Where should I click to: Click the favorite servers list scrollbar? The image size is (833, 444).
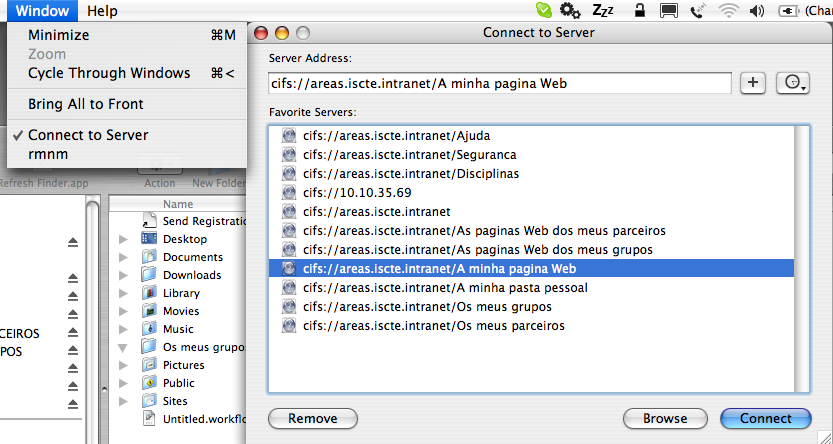click(802, 259)
